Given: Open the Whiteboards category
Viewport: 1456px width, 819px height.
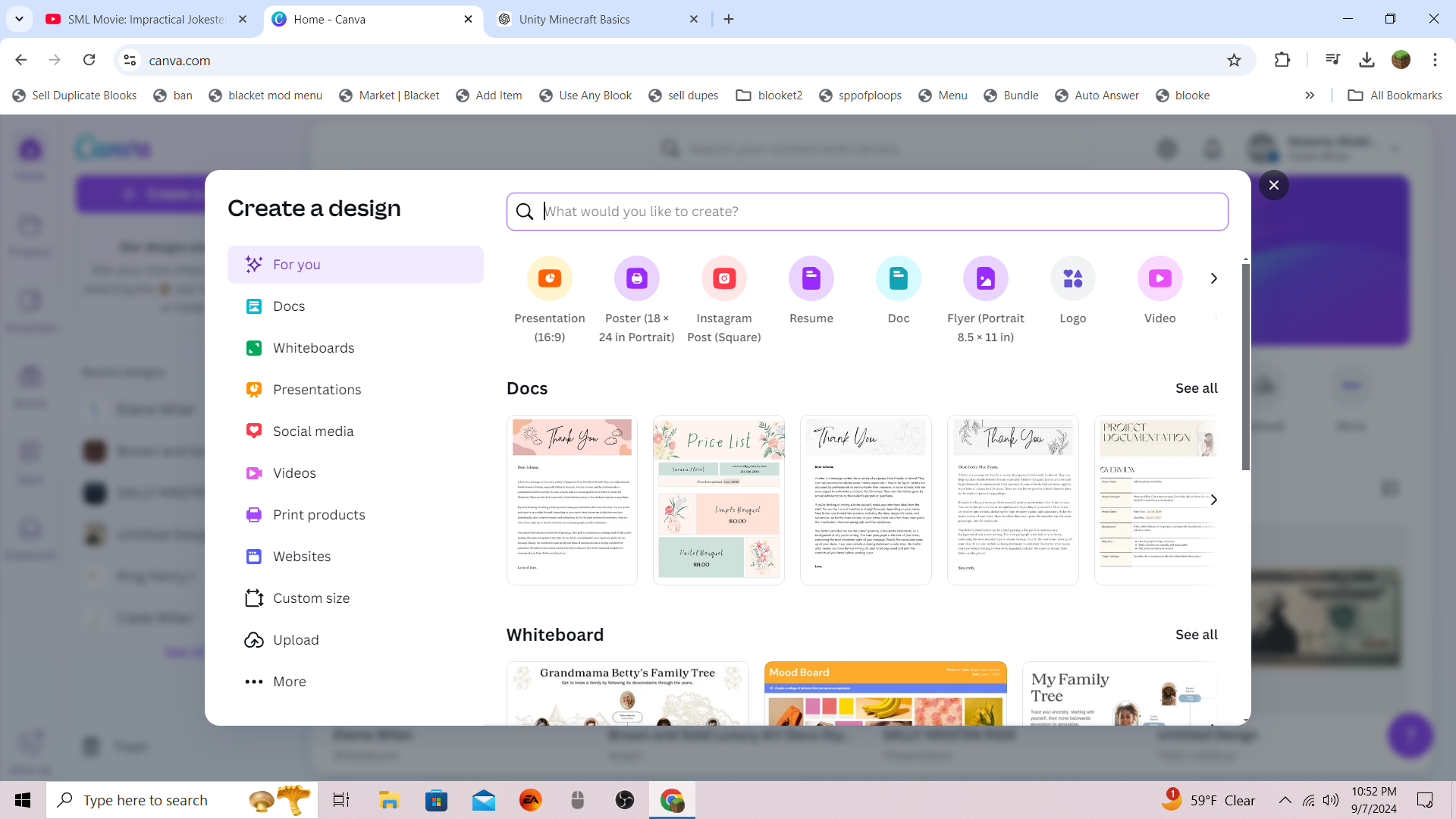Looking at the screenshot, I should pos(313,348).
